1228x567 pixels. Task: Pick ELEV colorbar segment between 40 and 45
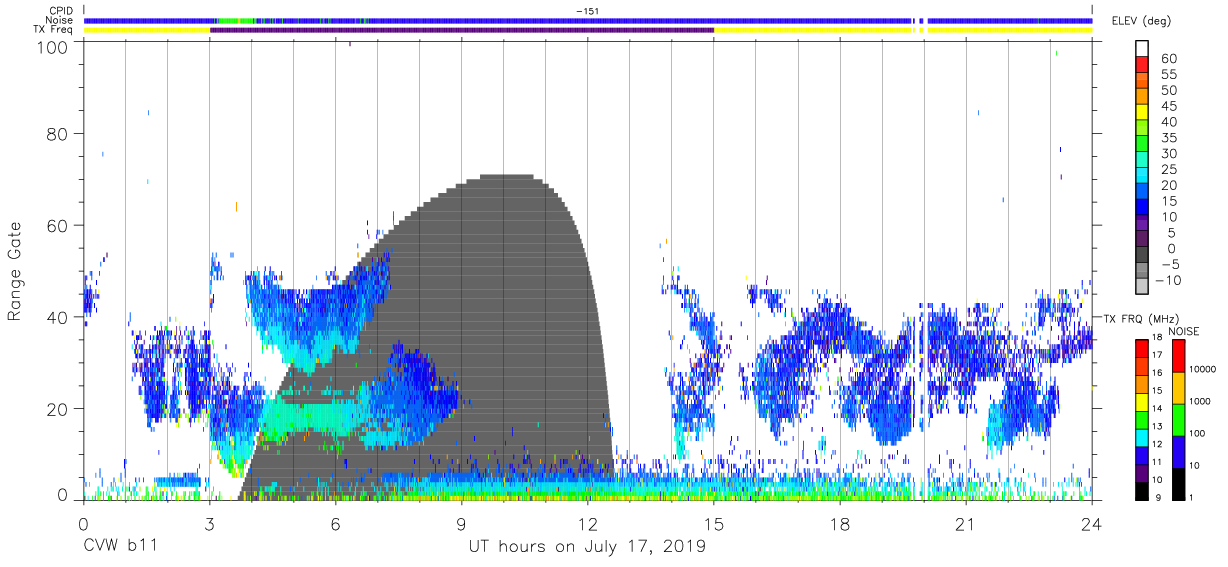(1142, 114)
